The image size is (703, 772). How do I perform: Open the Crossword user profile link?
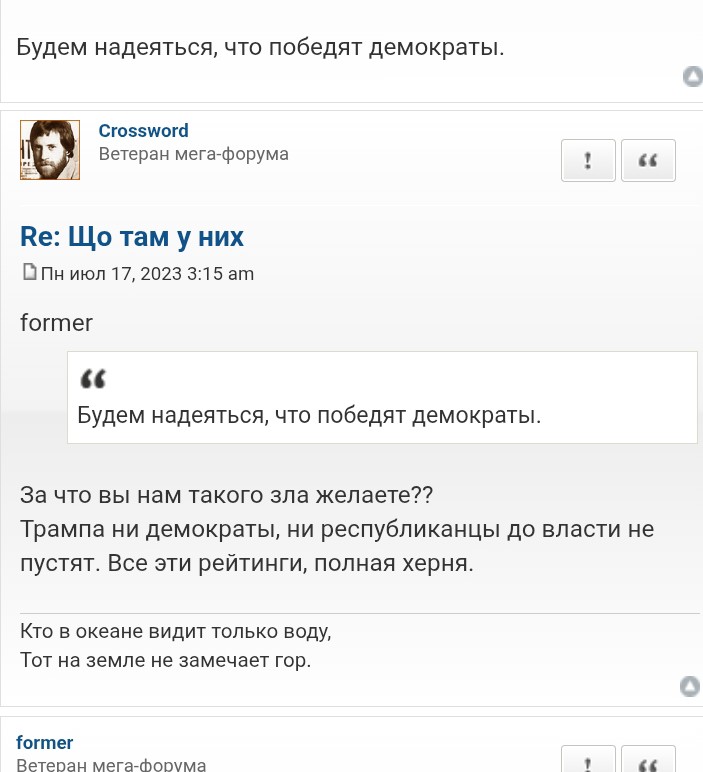[143, 131]
